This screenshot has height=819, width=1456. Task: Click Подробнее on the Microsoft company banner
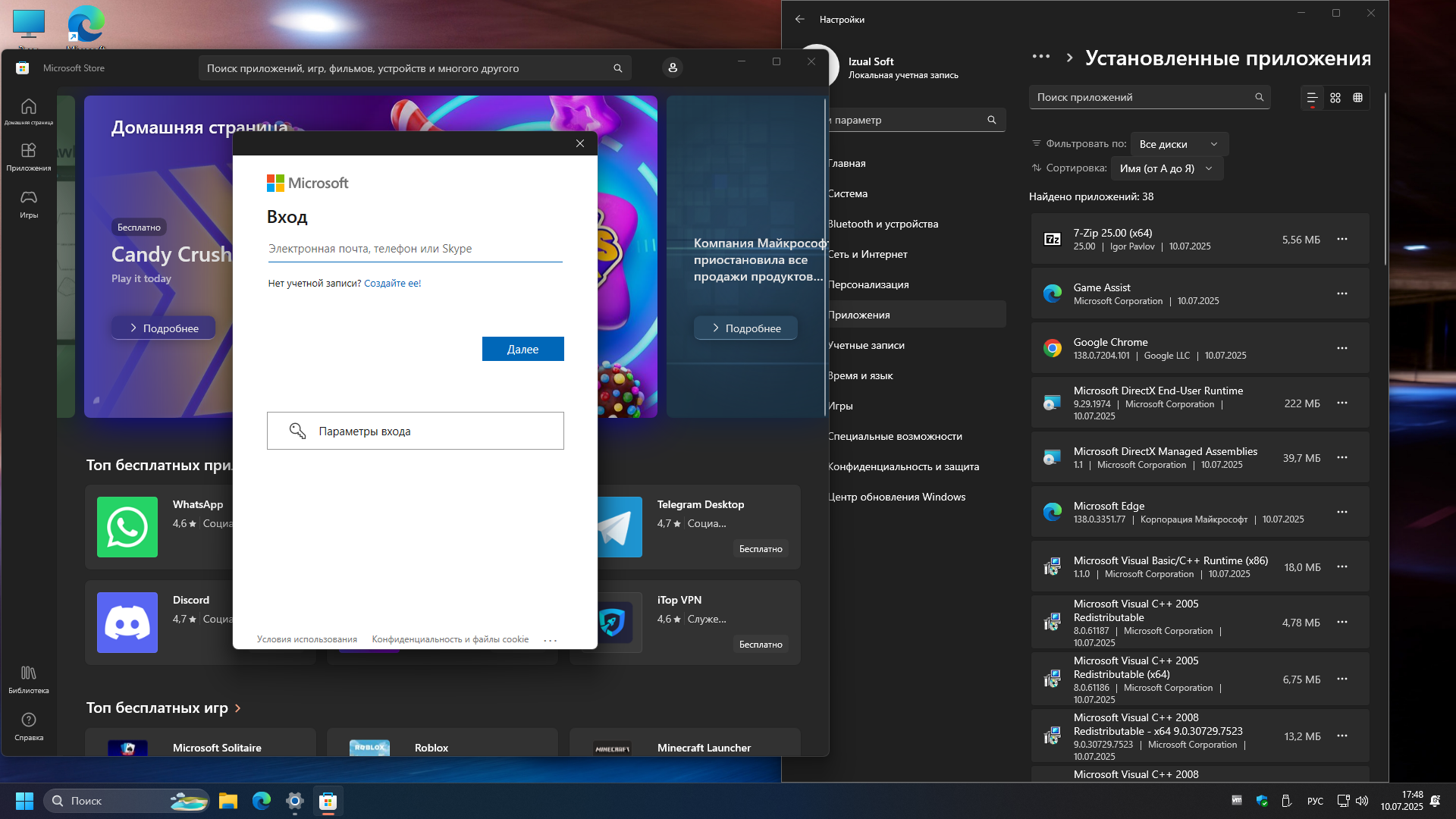(x=746, y=328)
